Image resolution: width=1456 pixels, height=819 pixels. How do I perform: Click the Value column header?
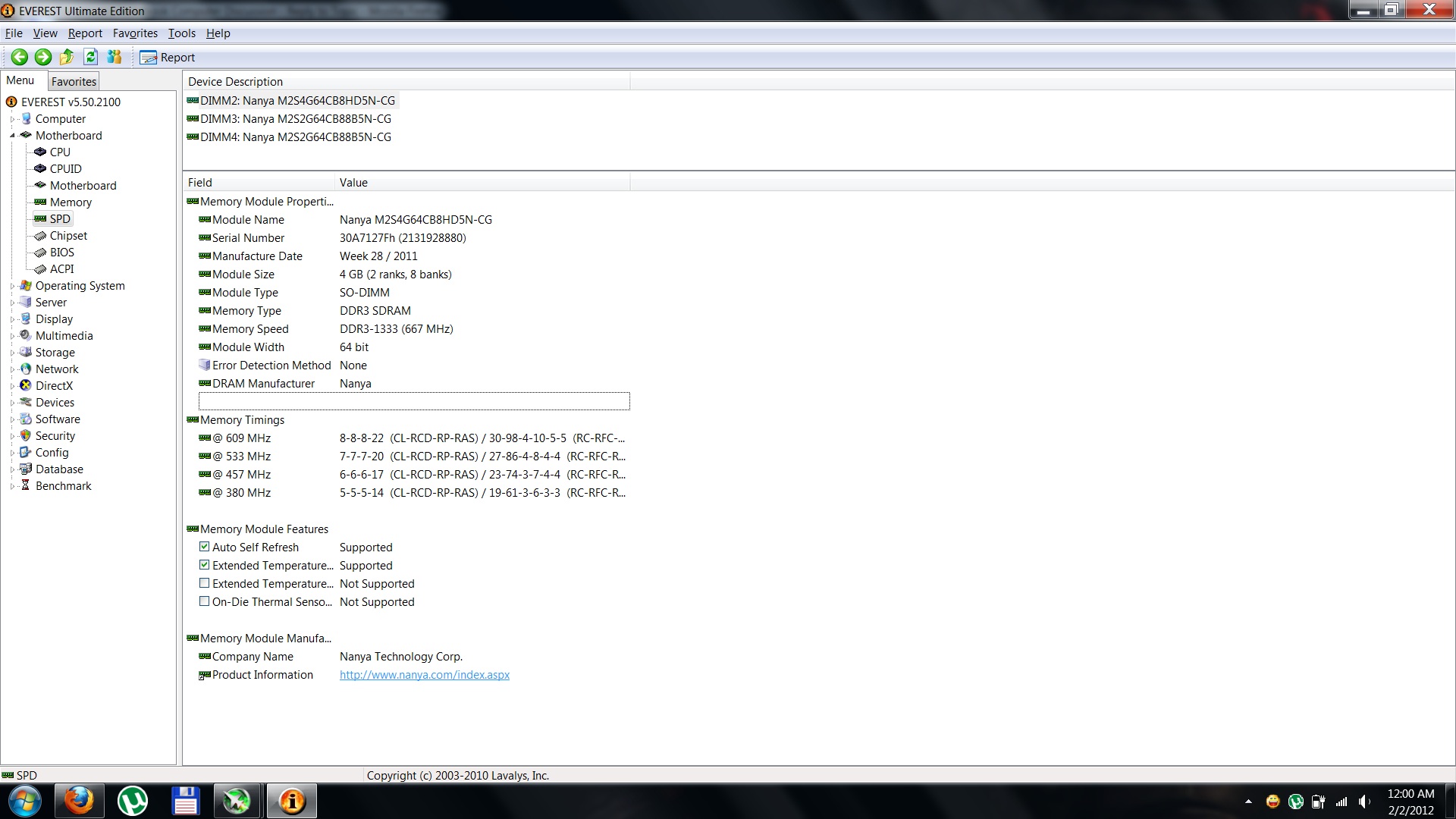pos(482,183)
